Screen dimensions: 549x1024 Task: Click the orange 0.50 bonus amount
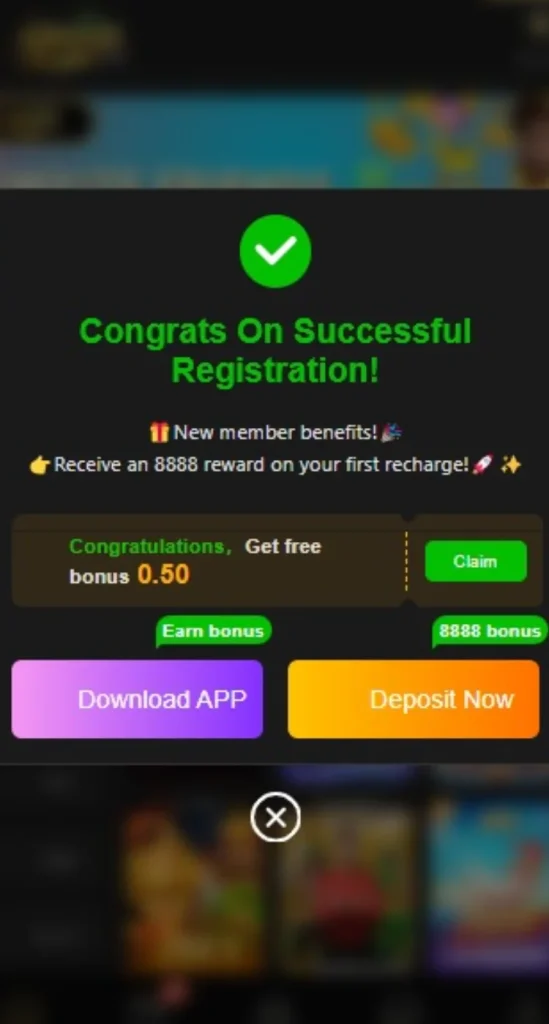[x=163, y=575]
